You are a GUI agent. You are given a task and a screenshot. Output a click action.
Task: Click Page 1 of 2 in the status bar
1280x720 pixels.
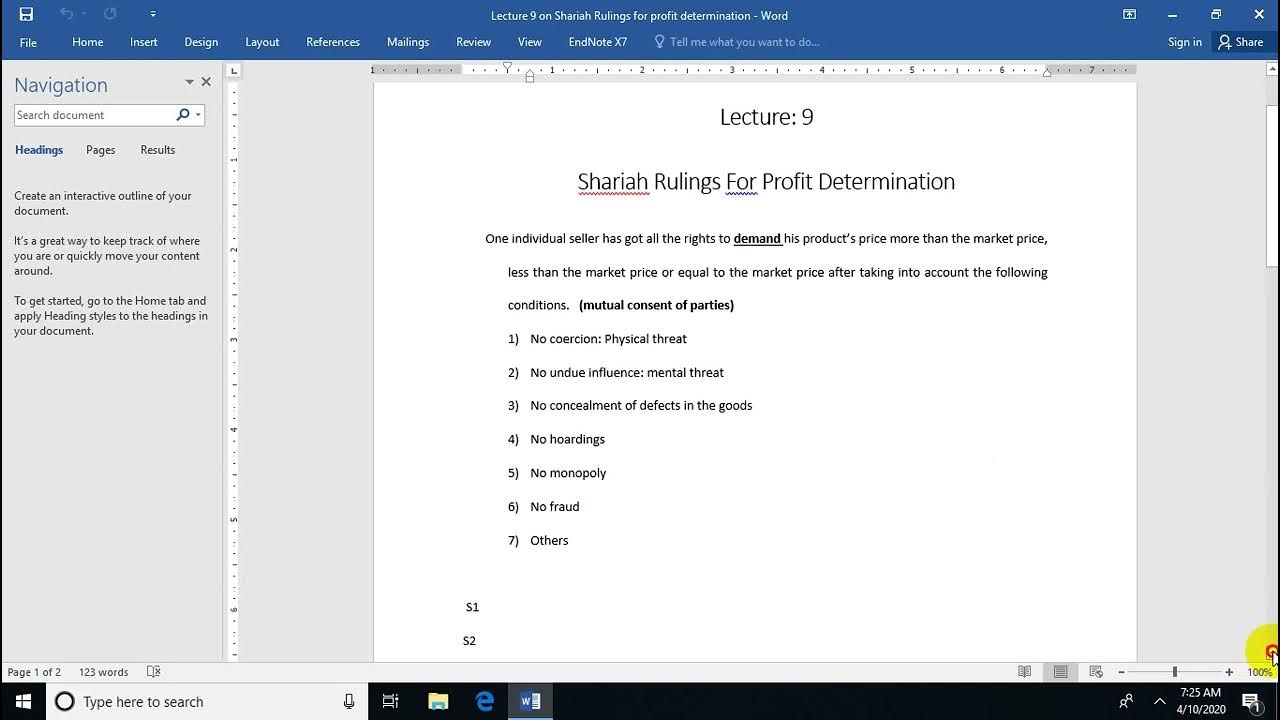tap(34, 672)
